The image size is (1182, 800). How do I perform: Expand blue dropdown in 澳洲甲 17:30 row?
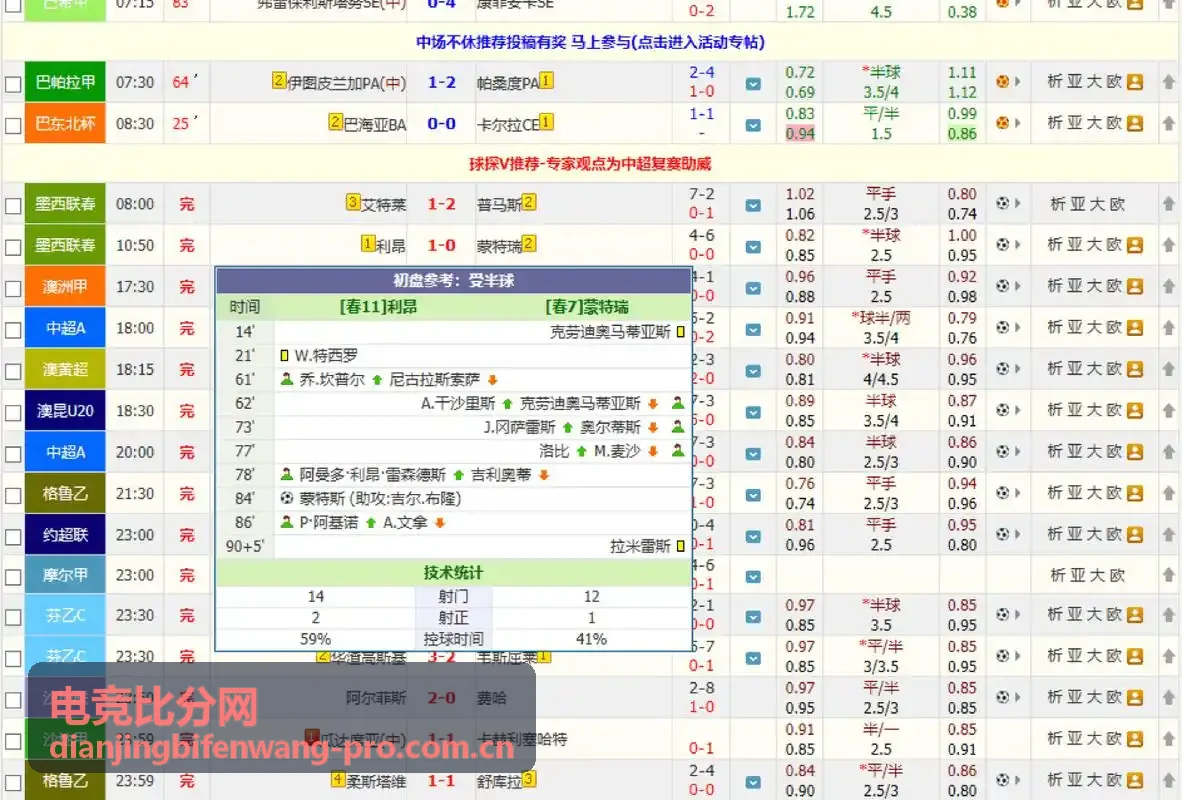[753, 288]
